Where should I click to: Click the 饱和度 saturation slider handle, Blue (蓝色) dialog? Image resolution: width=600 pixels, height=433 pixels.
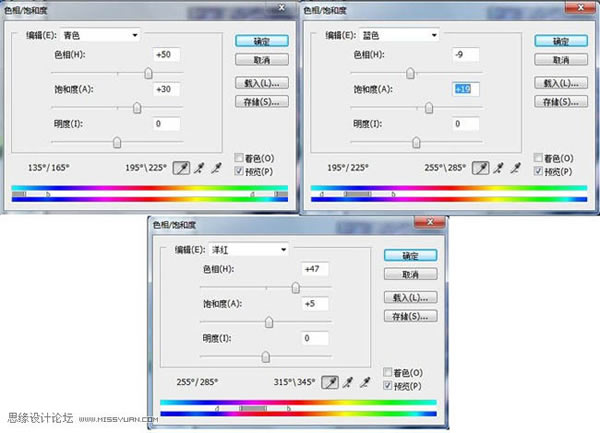429,108
